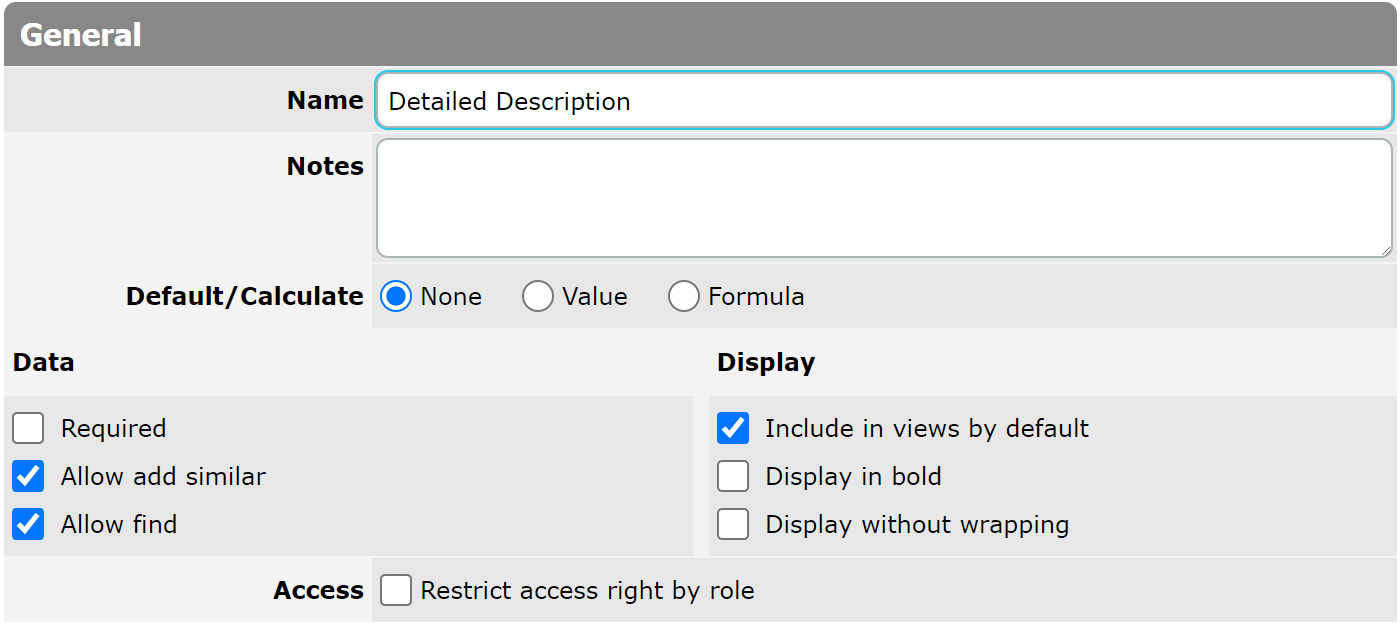Image resolution: width=1400 pixels, height=628 pixels.
Task: Click the General section header
Action: pyautogui.click(x=81, y=35)
